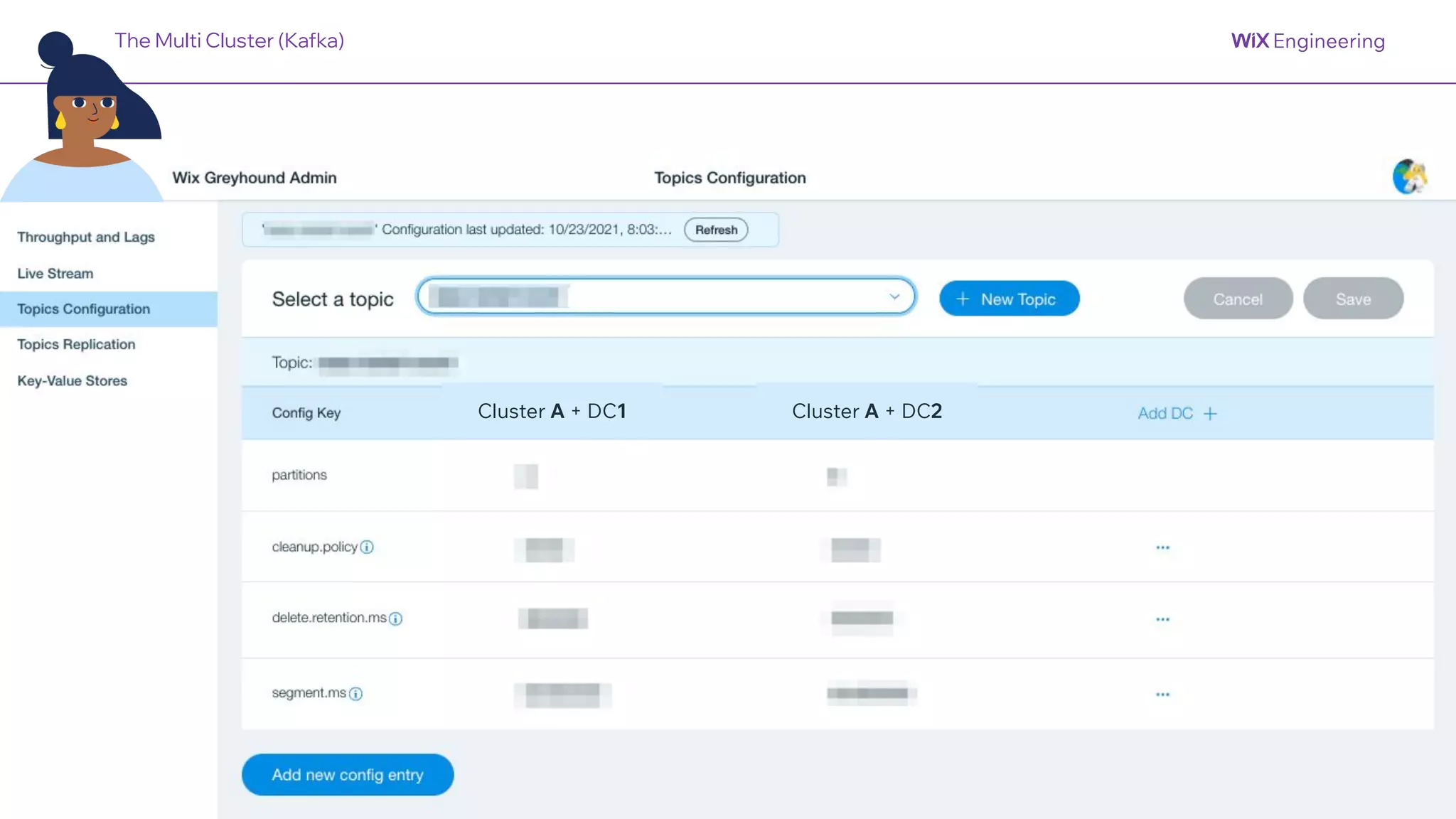Click the user avatar in top right
Viewport: 1456px width, 819px height.
click(1410, 177)
